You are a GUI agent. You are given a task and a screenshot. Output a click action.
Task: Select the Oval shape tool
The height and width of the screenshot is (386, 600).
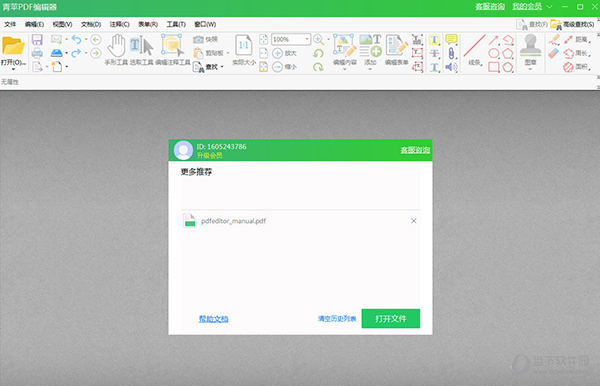tap(494, 54)
